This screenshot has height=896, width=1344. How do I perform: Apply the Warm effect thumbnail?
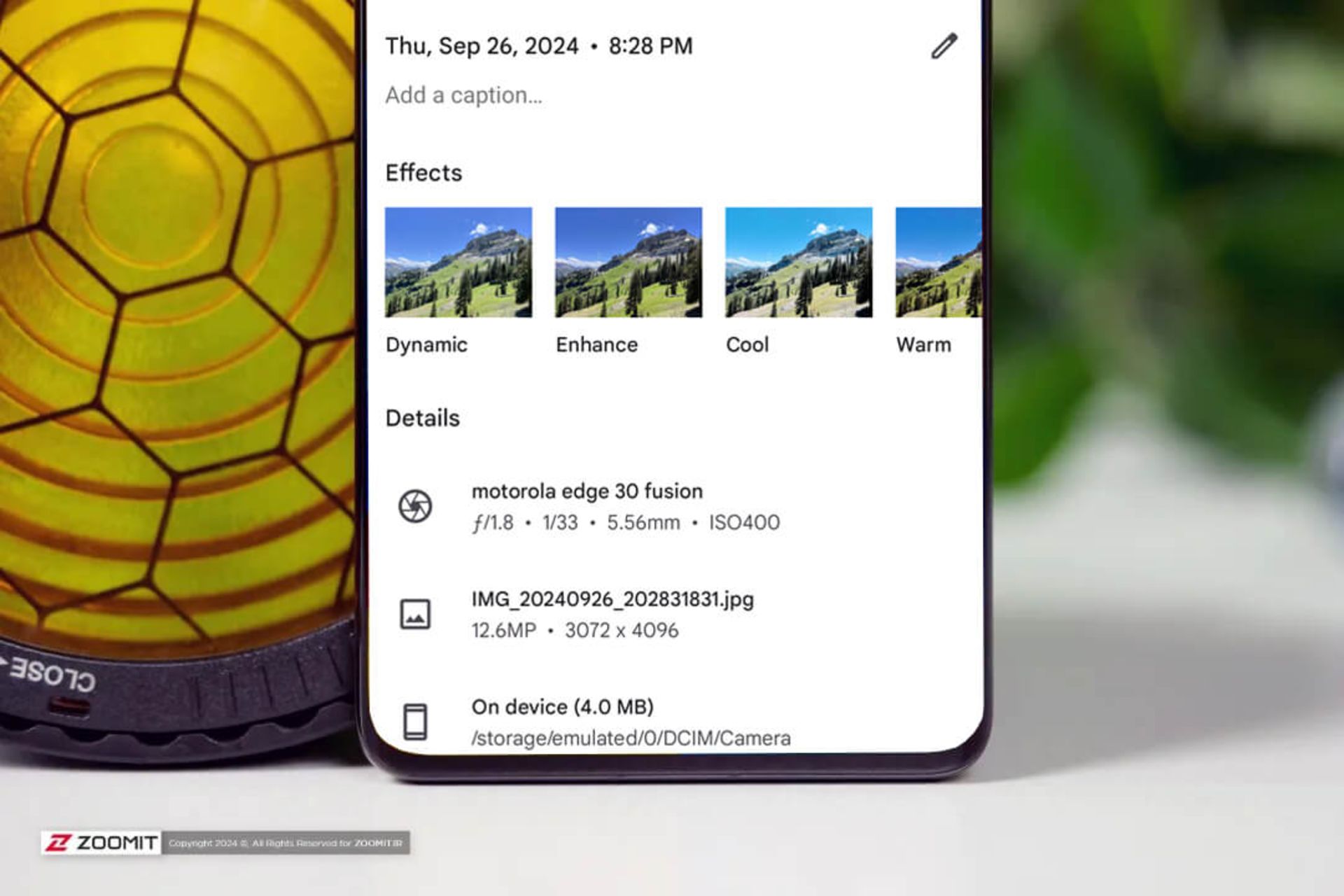point(939,262)
